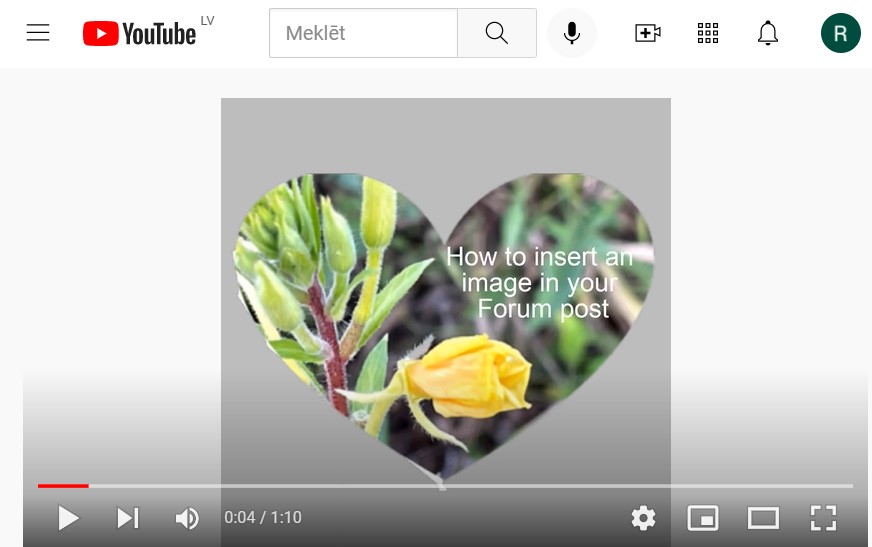Enter full screen mode
This screenshot has height=547, width=872.
coord(823,518)
